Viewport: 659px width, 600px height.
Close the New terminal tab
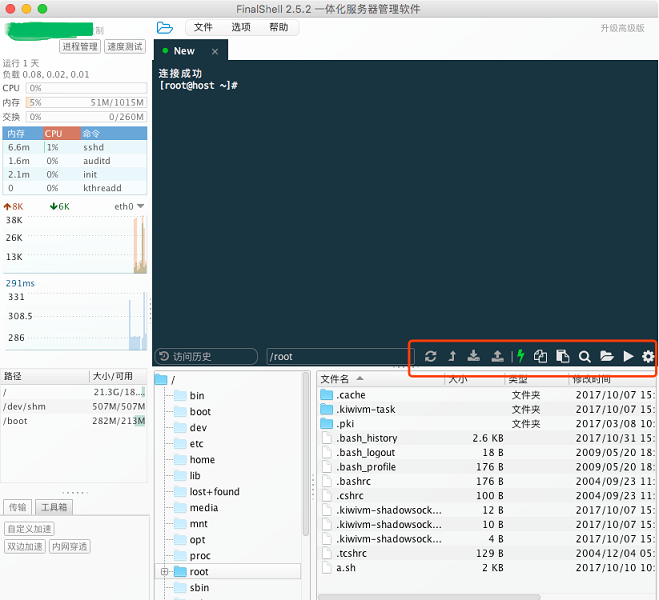pyautogui.click(x=214, y=51)
